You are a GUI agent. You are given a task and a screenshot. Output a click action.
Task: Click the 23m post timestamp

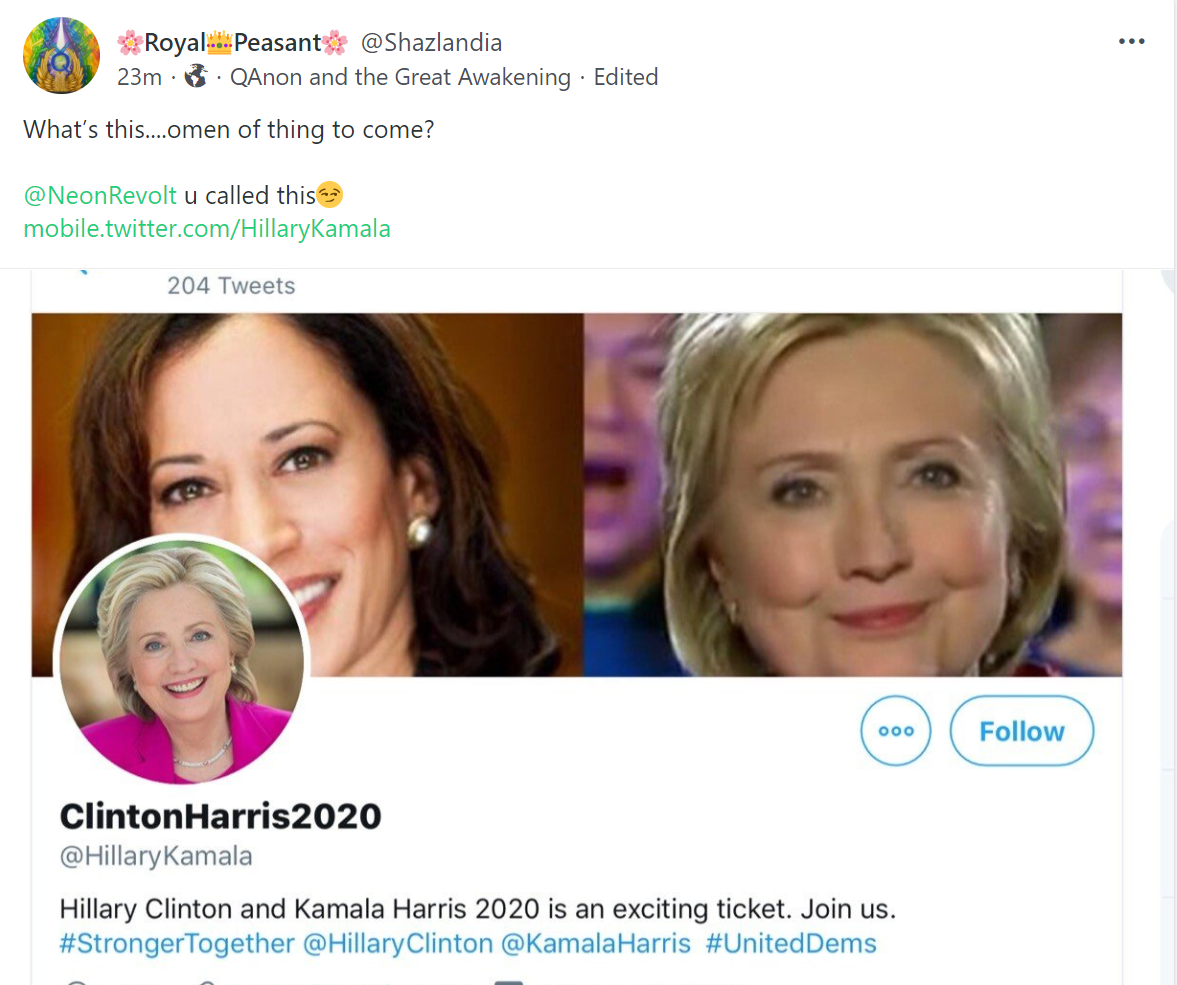pyautogui.click(x=140, y=77)
